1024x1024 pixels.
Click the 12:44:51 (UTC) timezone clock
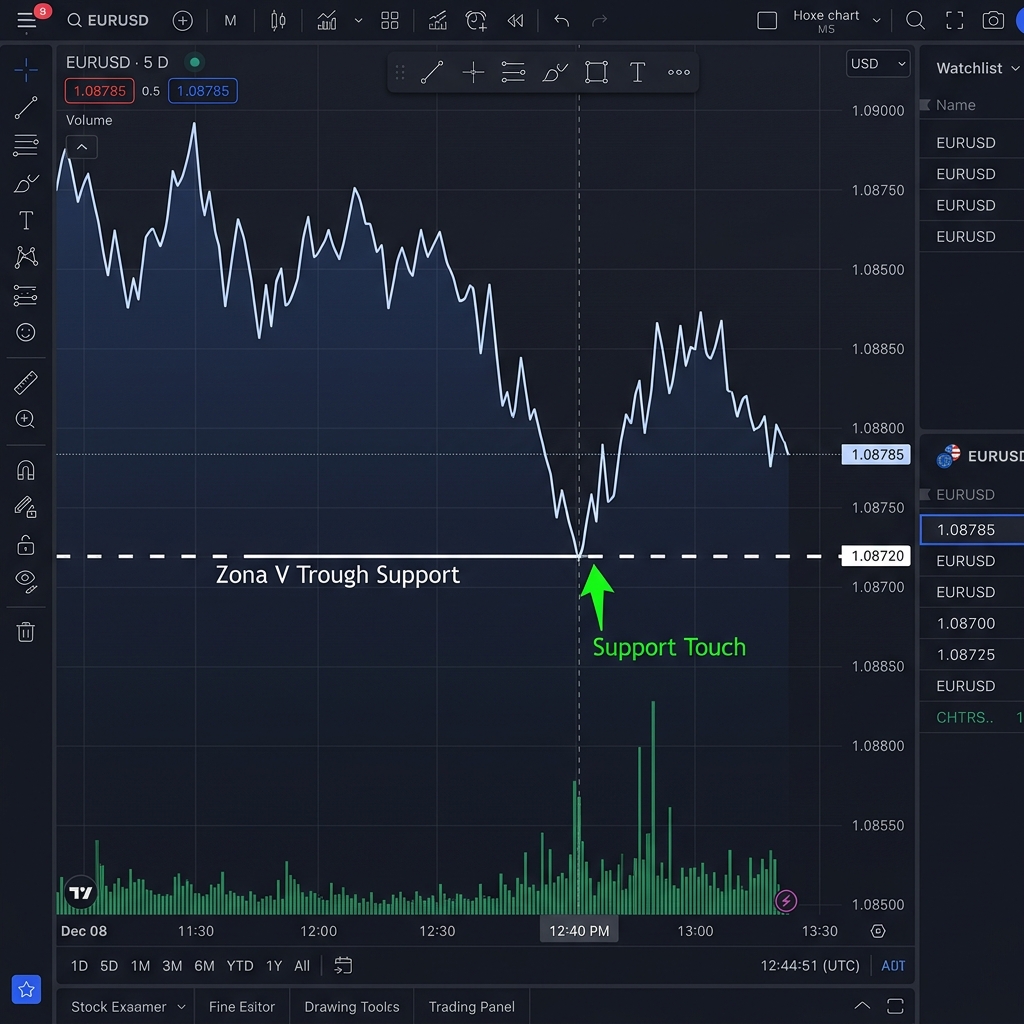tap(810, 966)
